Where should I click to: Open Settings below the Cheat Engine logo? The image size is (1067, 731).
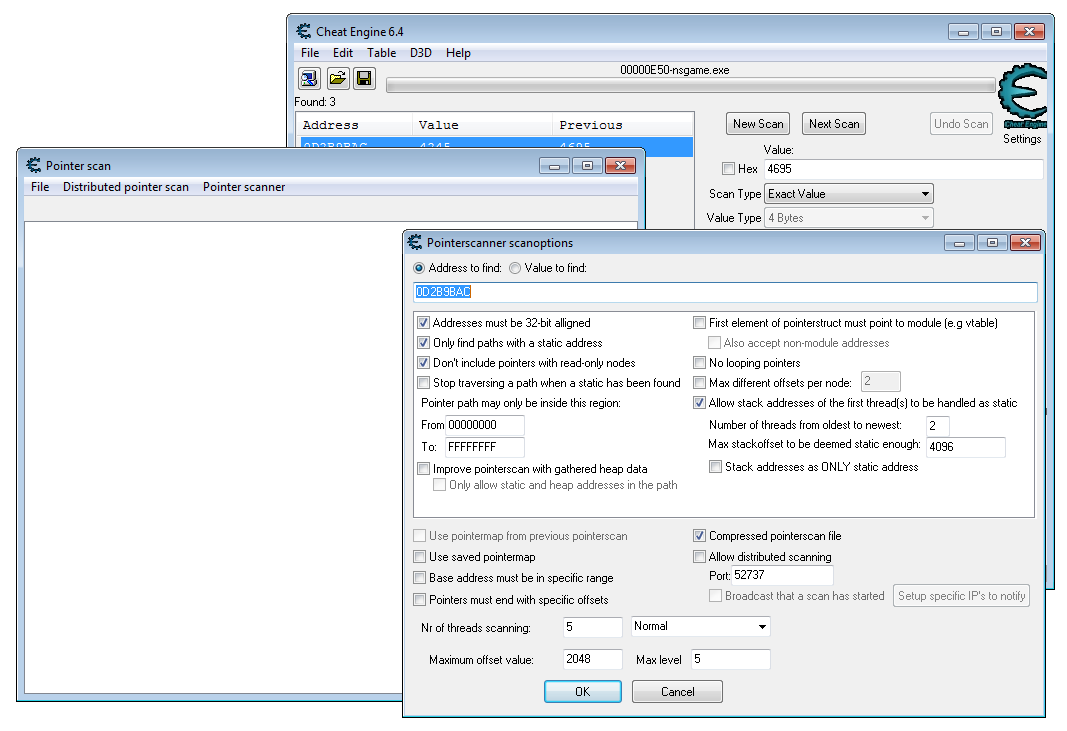point(1022,139)
